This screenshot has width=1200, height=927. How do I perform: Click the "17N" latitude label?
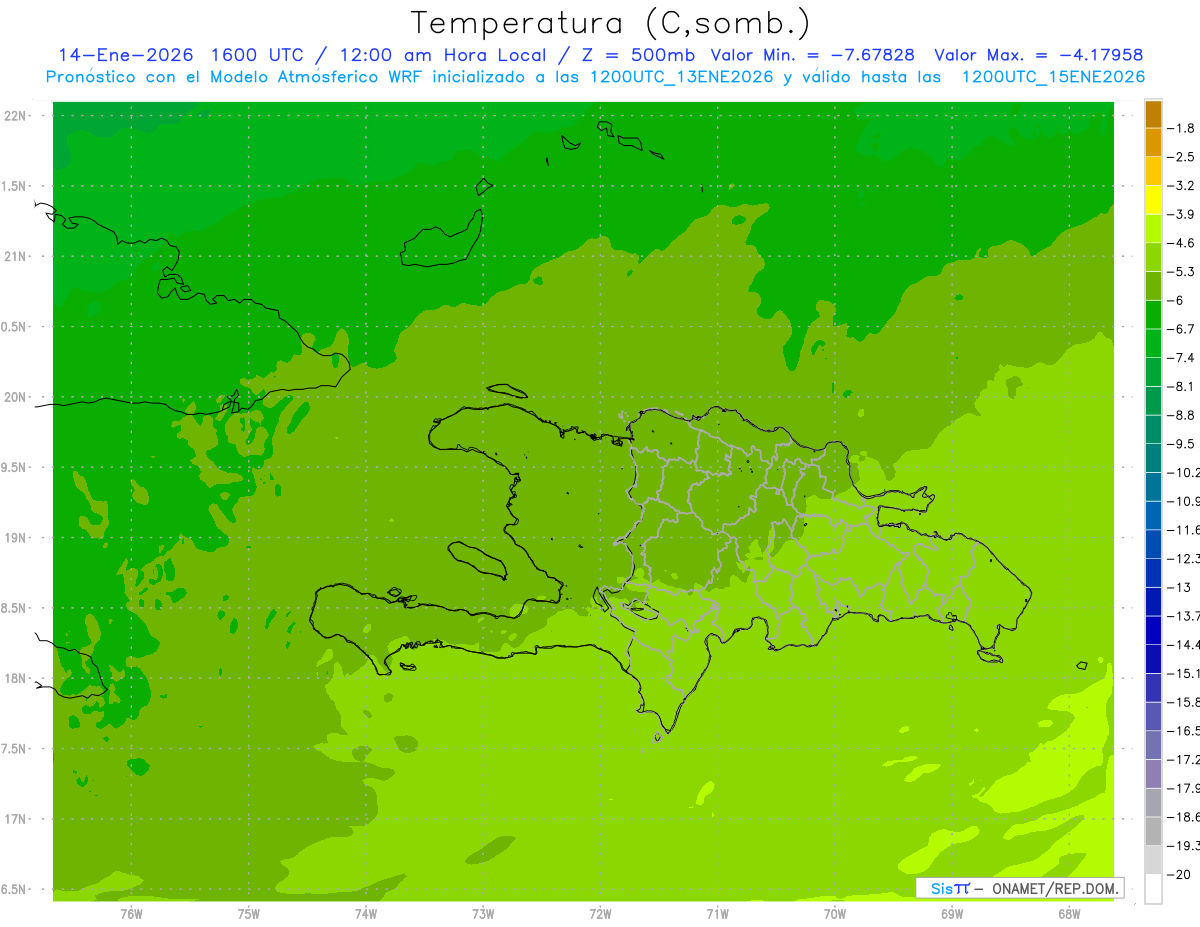(x=16, y=819)
